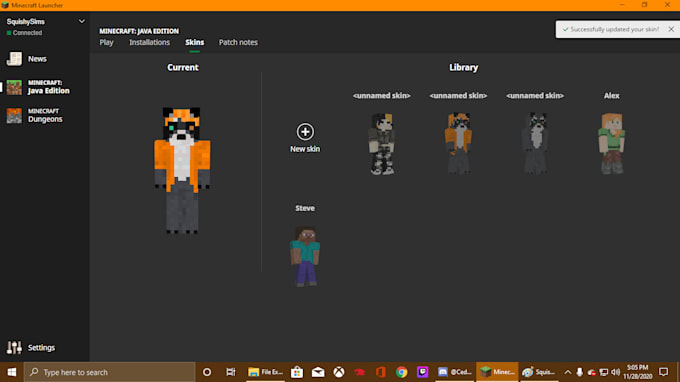Dismiss the skin updated notification
The width and height of the screenshot is (680, 382).
click(671, 29)
